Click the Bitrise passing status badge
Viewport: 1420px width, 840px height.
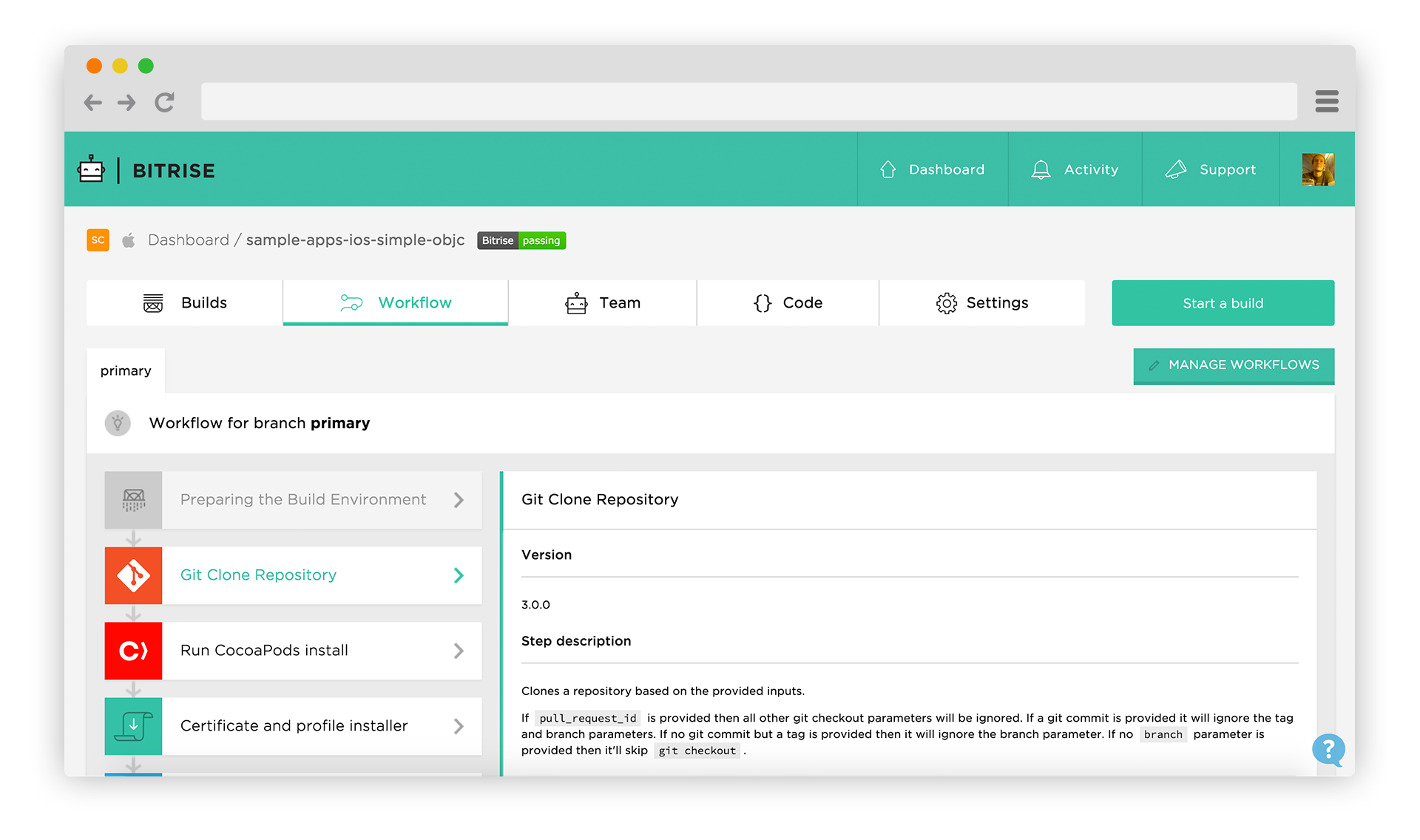521,240
